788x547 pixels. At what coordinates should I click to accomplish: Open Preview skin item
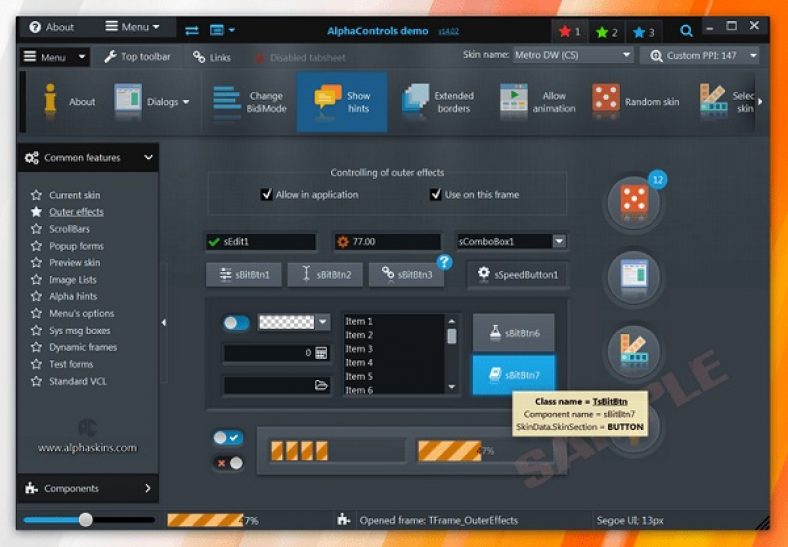74,262
